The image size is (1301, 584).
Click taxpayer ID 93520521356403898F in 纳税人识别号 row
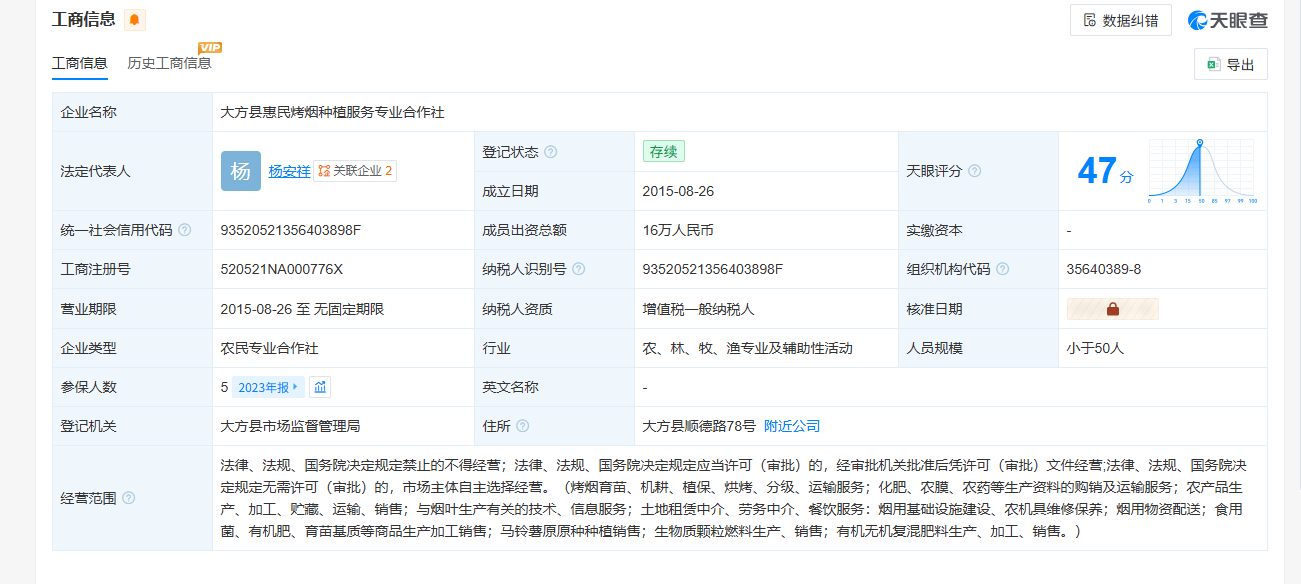pos(713,269)
